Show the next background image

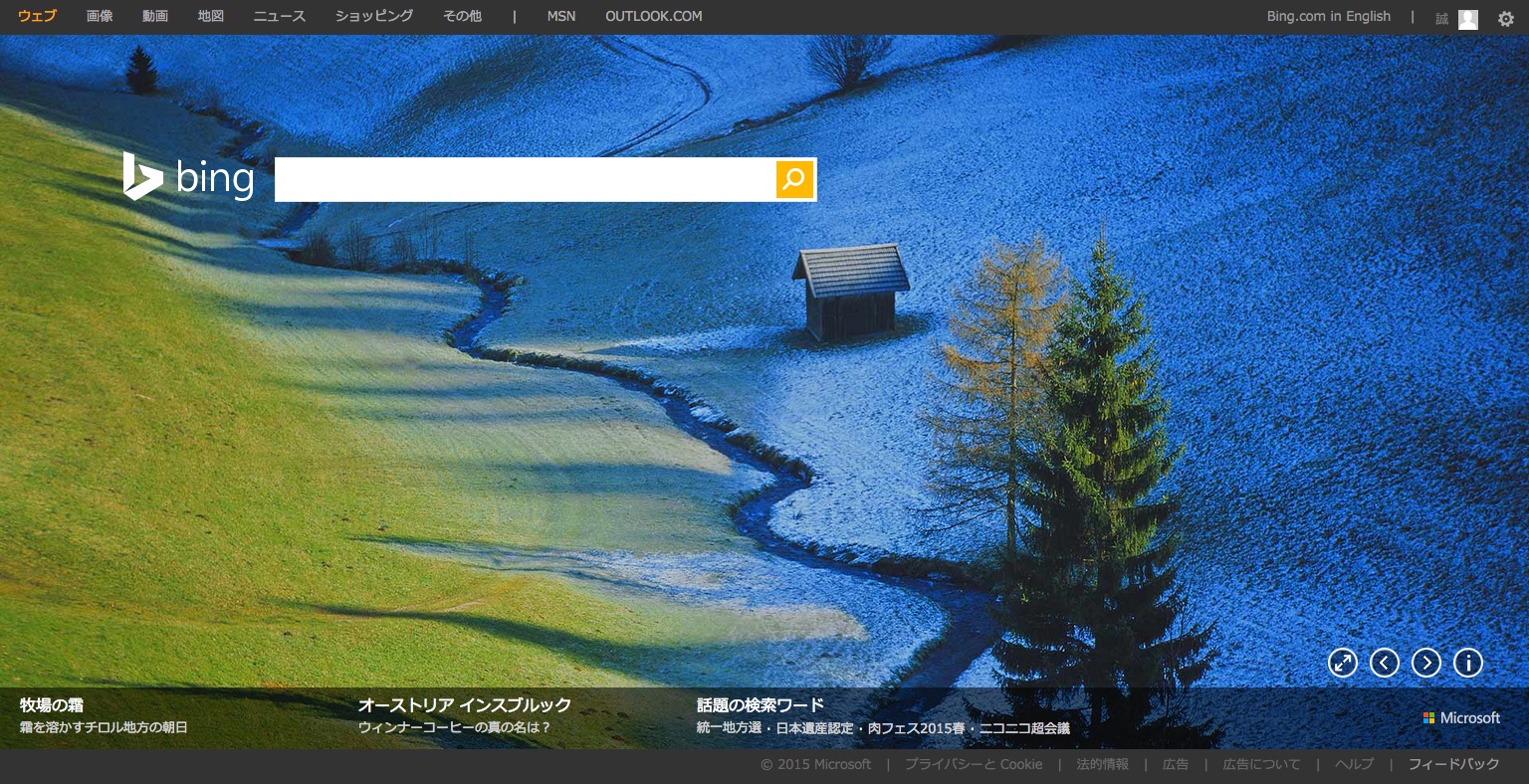(x=1426, y=663)
